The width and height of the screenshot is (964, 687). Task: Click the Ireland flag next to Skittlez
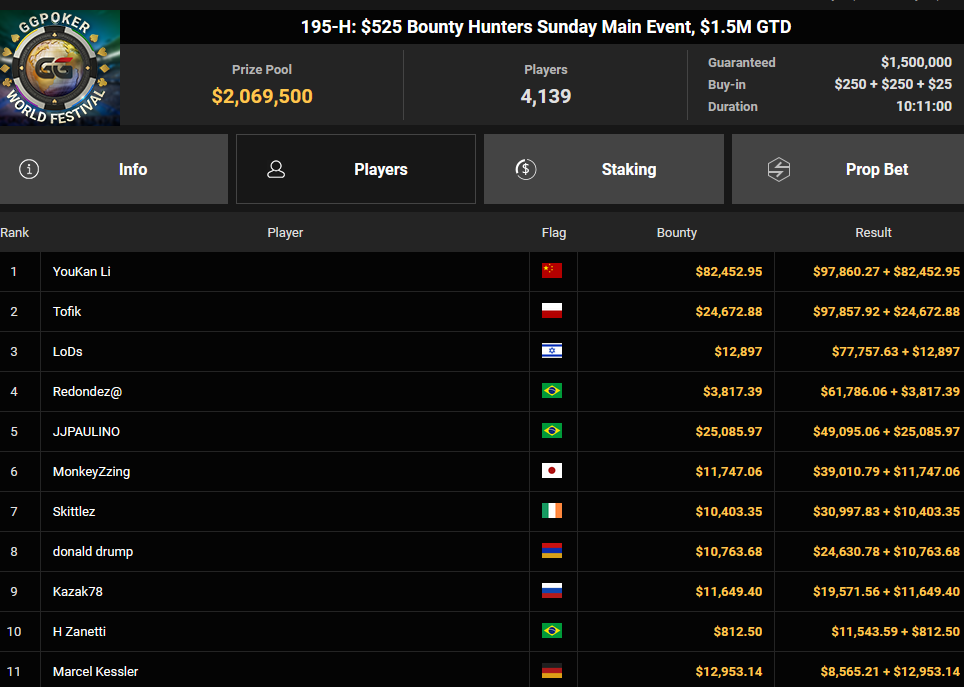(551, 510)
